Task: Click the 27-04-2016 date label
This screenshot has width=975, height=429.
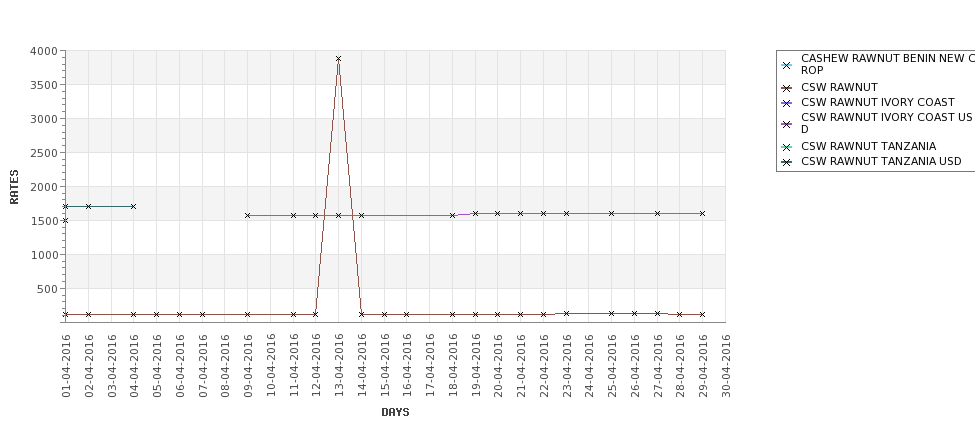Action: [x=658, y=366]
